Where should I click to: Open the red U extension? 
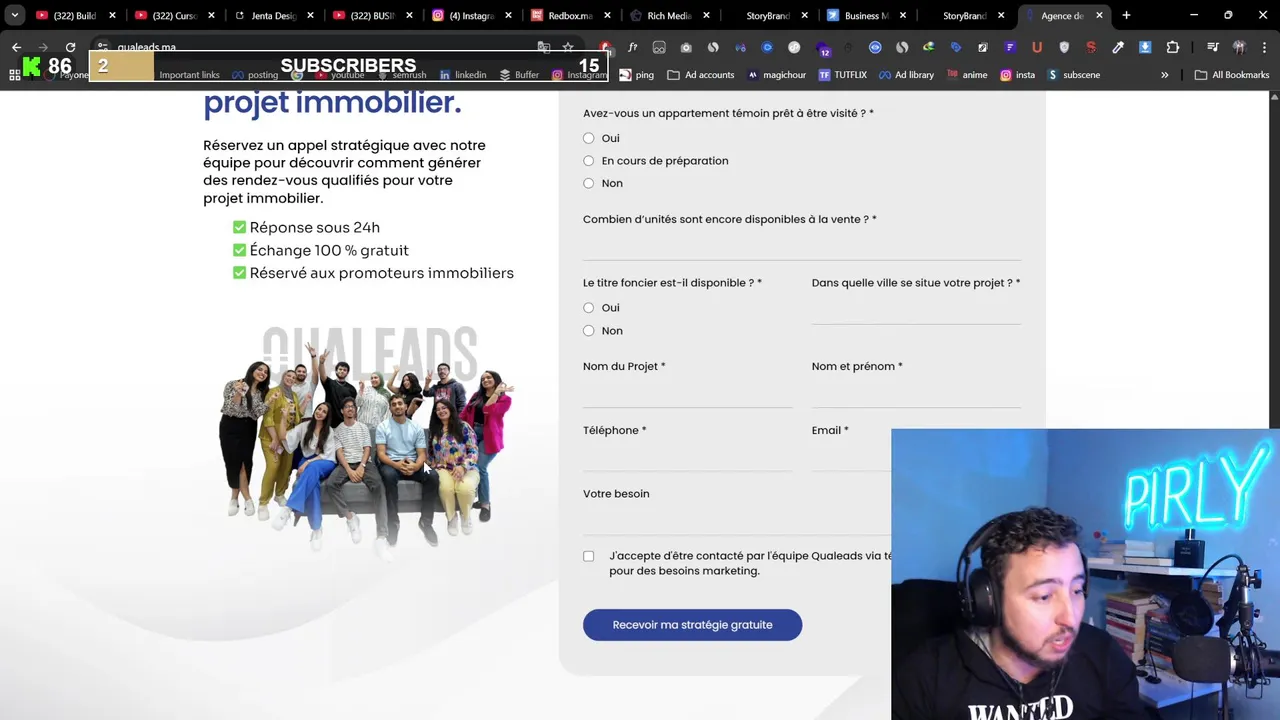click(x=1037, y=47)
